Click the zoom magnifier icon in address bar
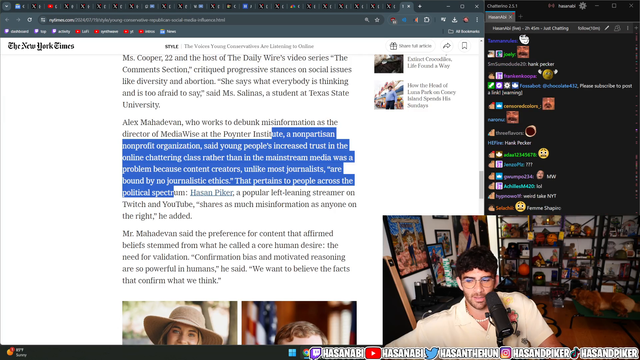The width and height of the screenshot is (640, 360). [x=367, y=20]
